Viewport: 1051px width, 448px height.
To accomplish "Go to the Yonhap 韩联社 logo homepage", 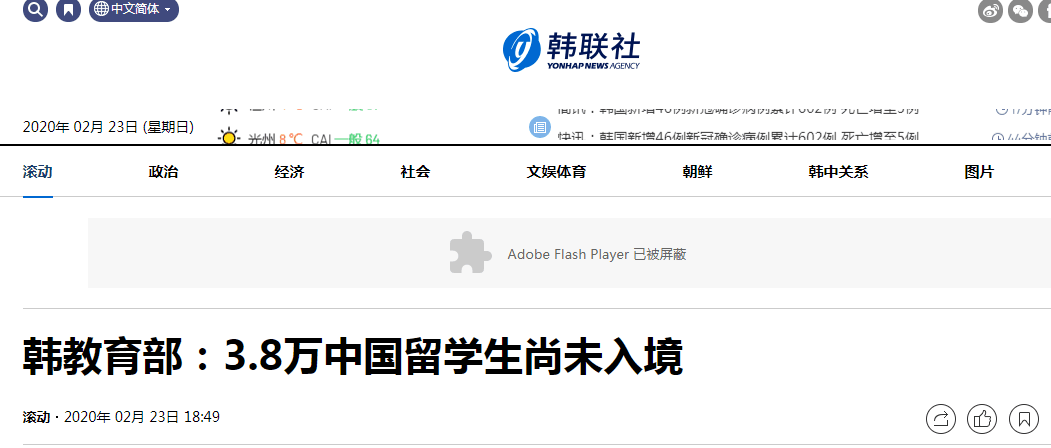I will point(571,50).
